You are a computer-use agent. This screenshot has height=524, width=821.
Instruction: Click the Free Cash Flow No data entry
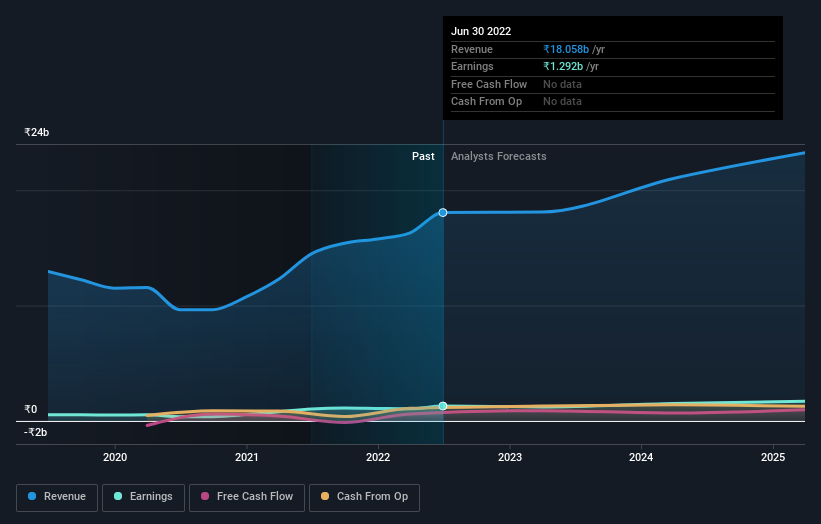[x=562, y=84]
